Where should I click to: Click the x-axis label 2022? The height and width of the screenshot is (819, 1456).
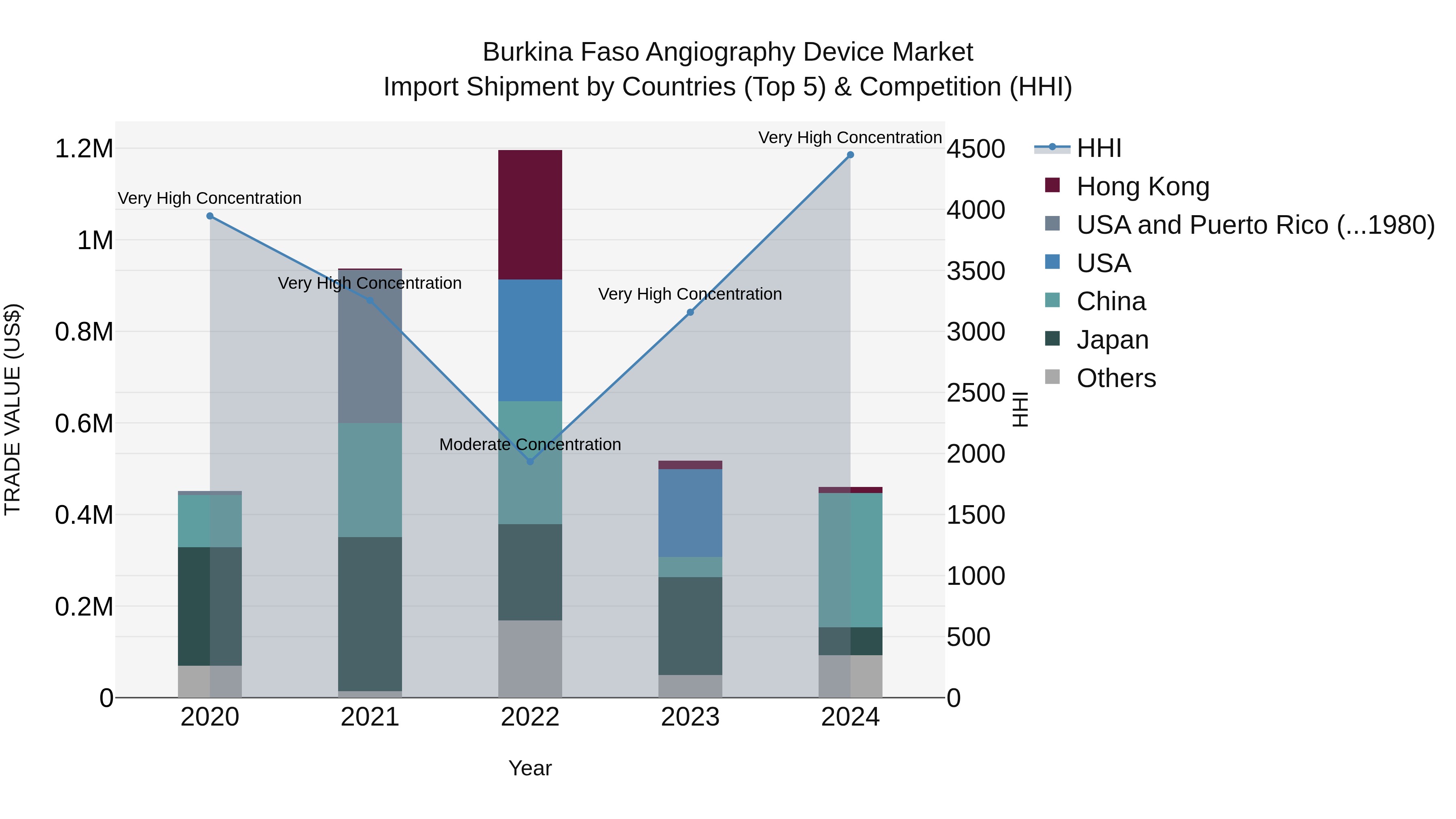tap(530, 717)
